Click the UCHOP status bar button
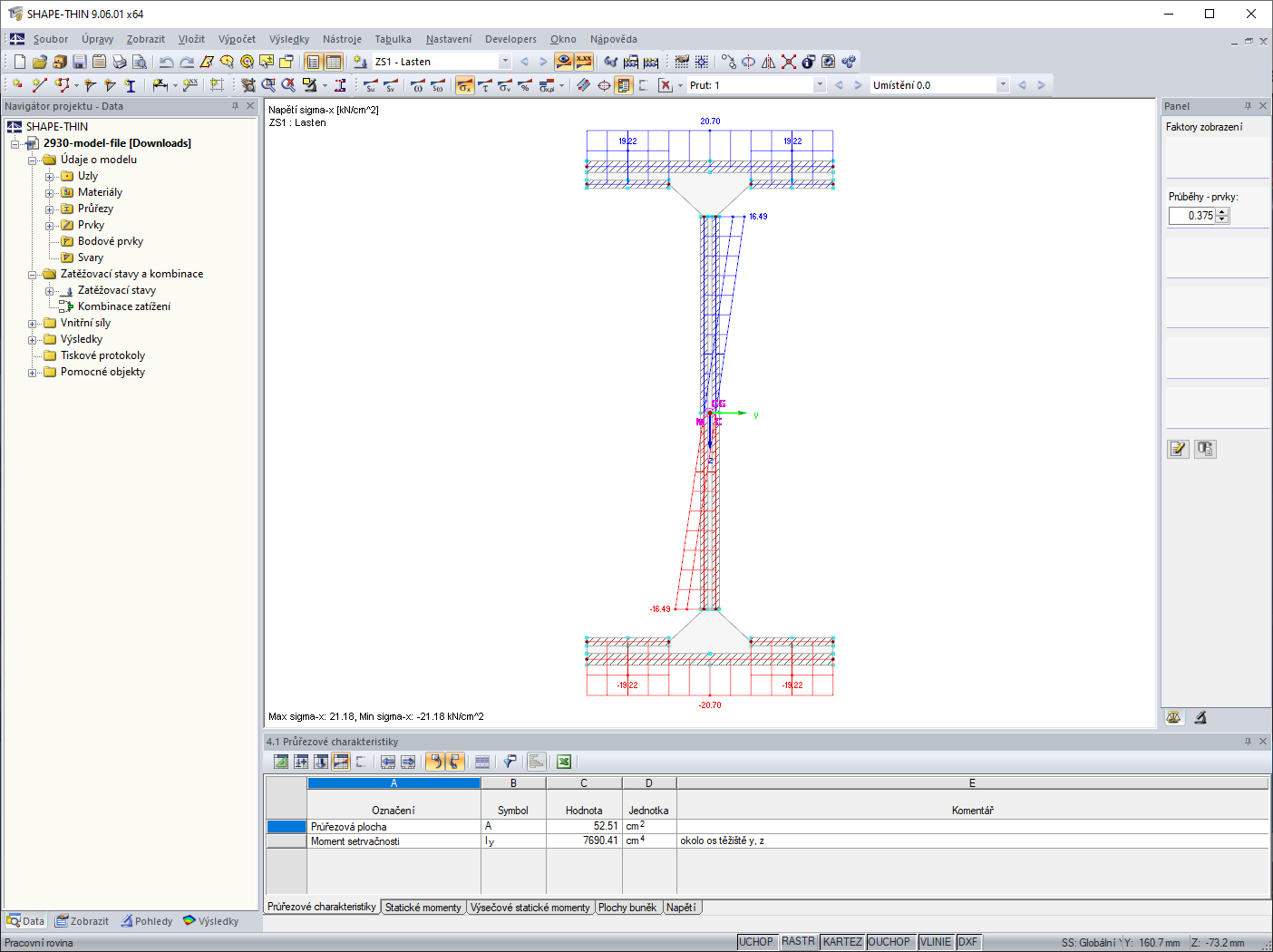 [756, 942]
